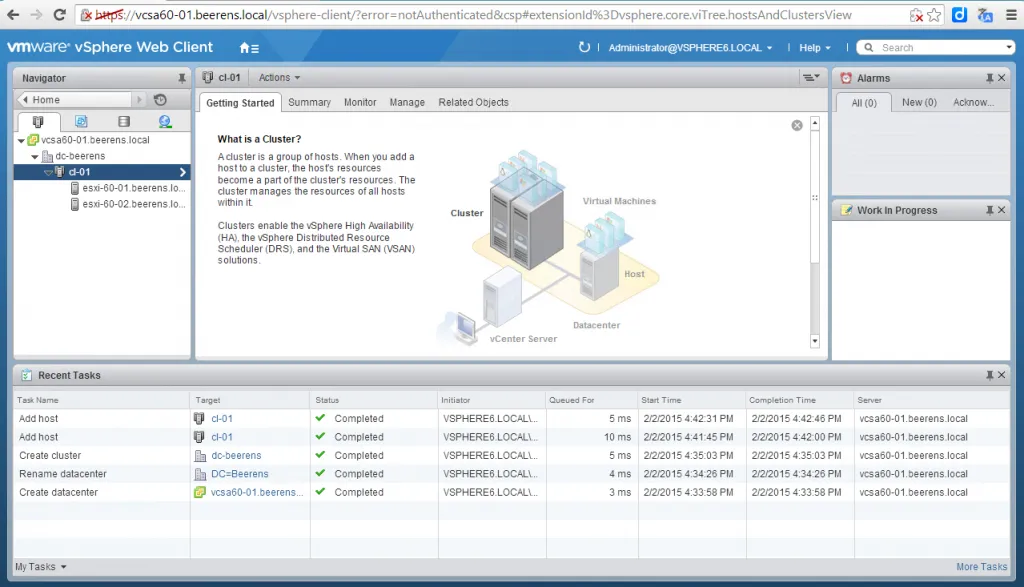Open the Chrome menu hamburger icon
Screen dimensions: 1024x587
pyautogui.click(x=1011, y=14)
